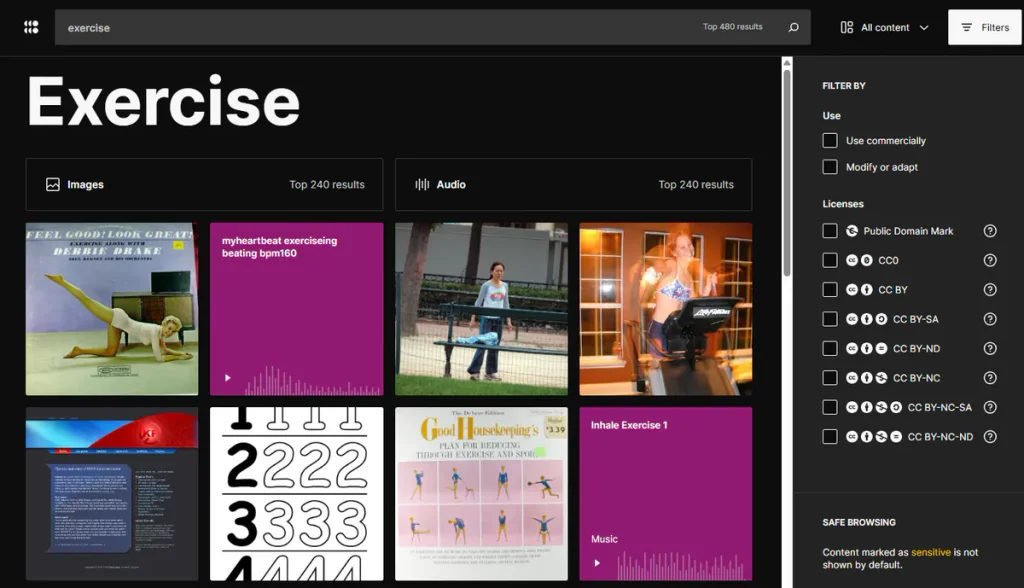Open the woman on treadmill photo
Screen dimensions: 1024x588
click(665, 309)
